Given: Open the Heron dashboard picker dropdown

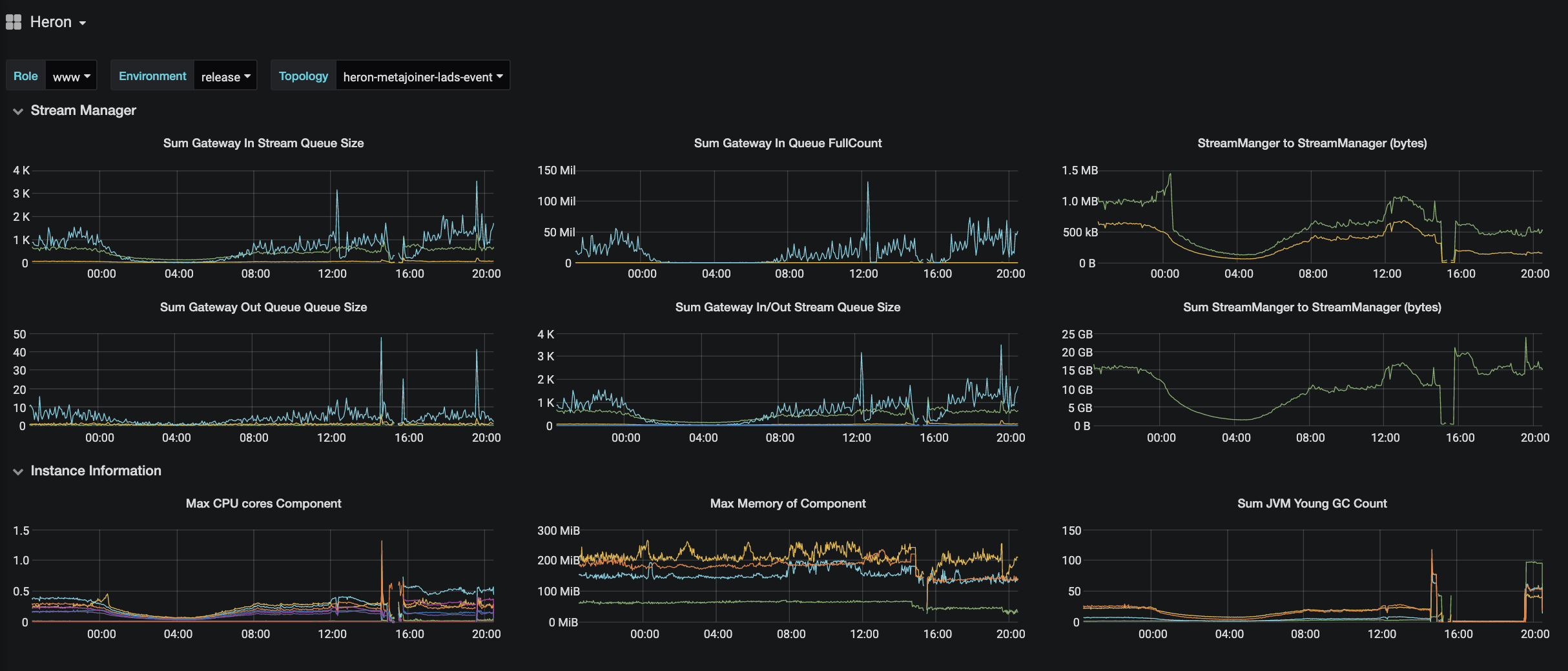Looking at the screenshot, I should tap(58, 23).
